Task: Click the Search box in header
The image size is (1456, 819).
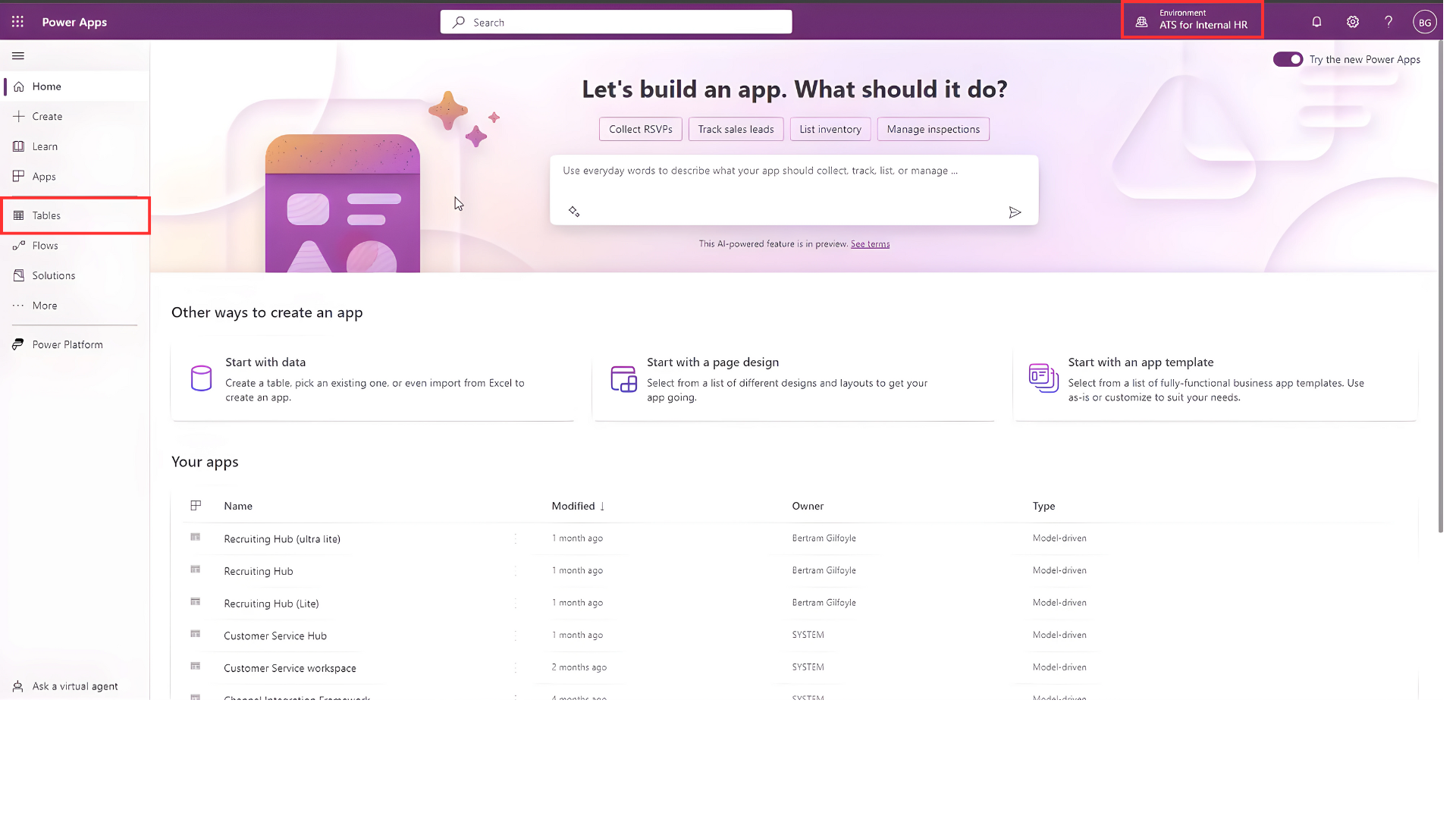Action: [616, 22]
